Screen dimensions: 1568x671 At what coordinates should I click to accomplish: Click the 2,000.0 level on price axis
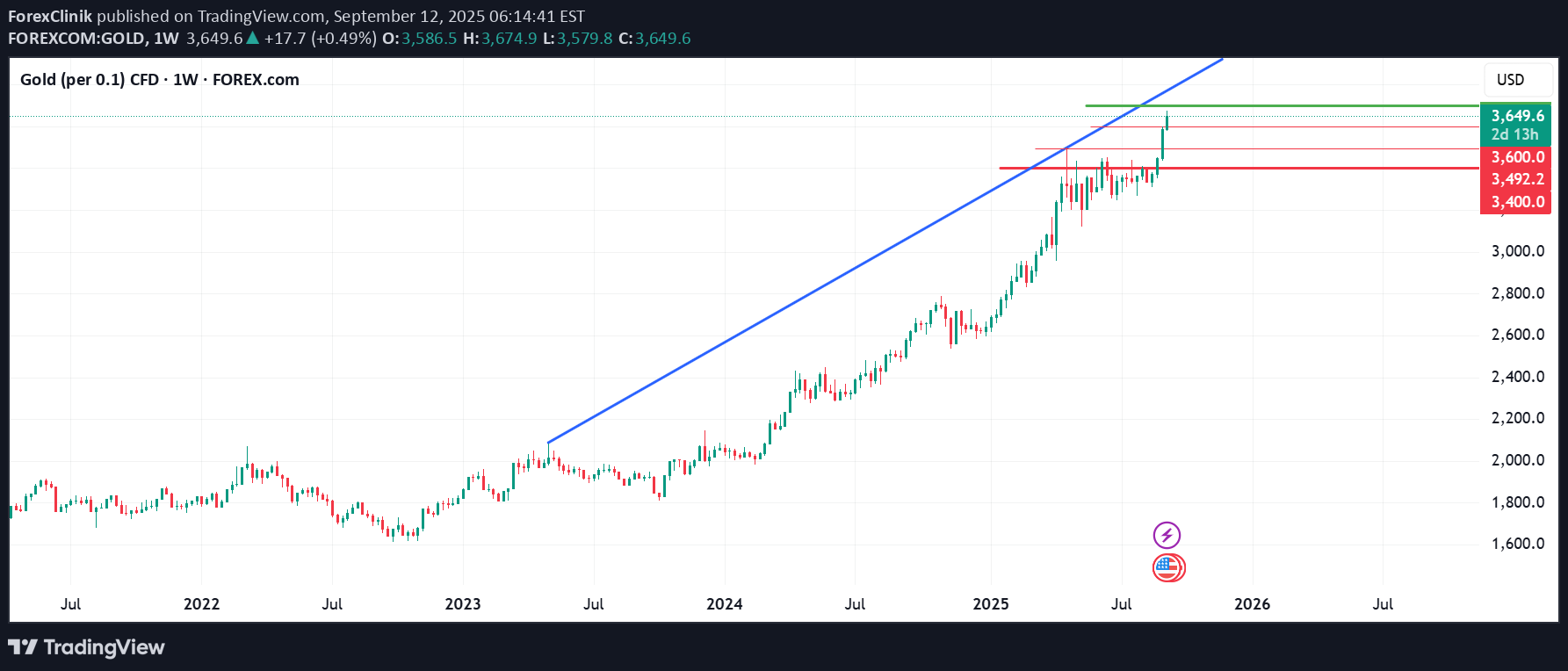point(1517,460)
